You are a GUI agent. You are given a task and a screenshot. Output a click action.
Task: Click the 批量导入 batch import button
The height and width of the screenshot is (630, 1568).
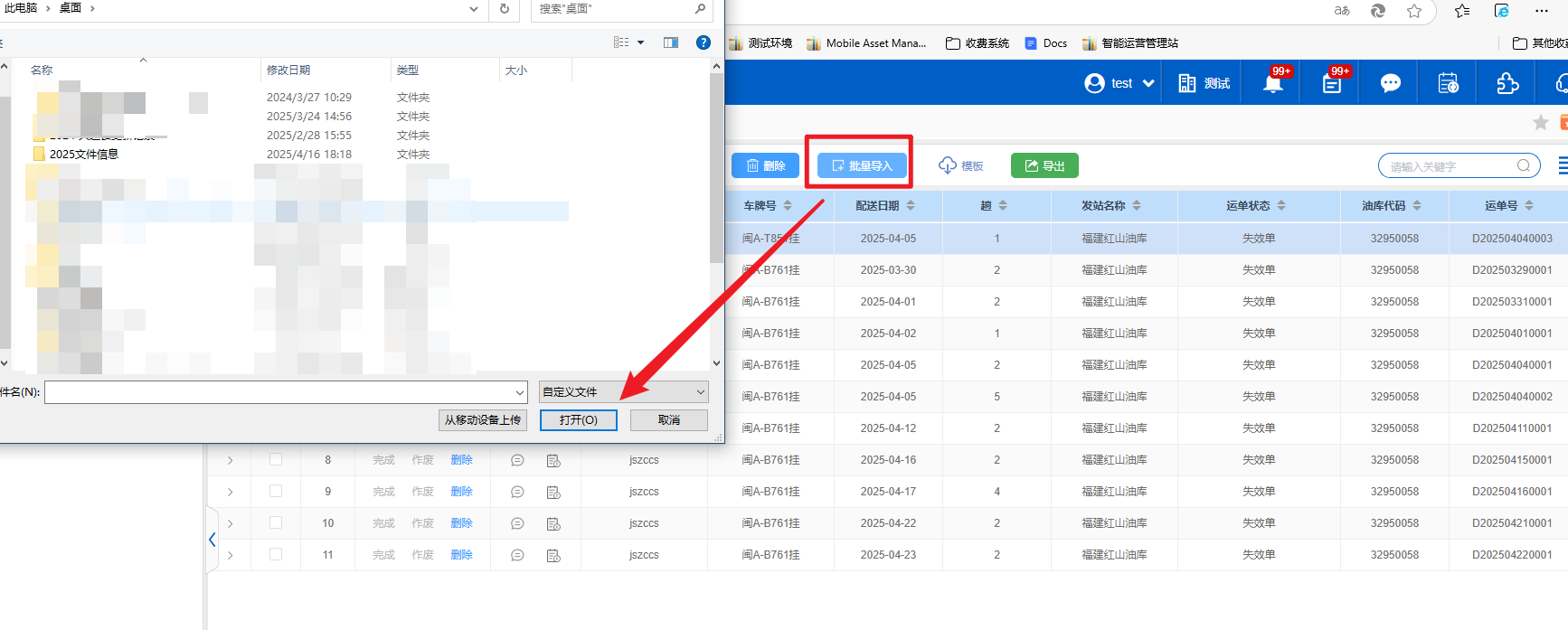862,165
